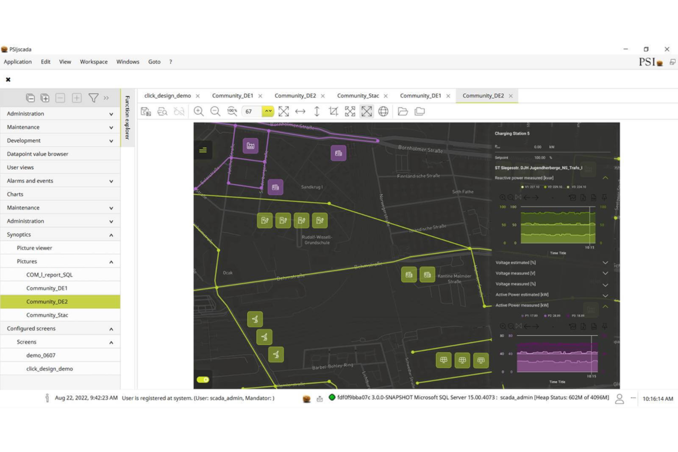Select COM_I_report_SQL in Pictures tree
Image resolution: width=678 pixels, height=452 pixels.
pos(60,275)
